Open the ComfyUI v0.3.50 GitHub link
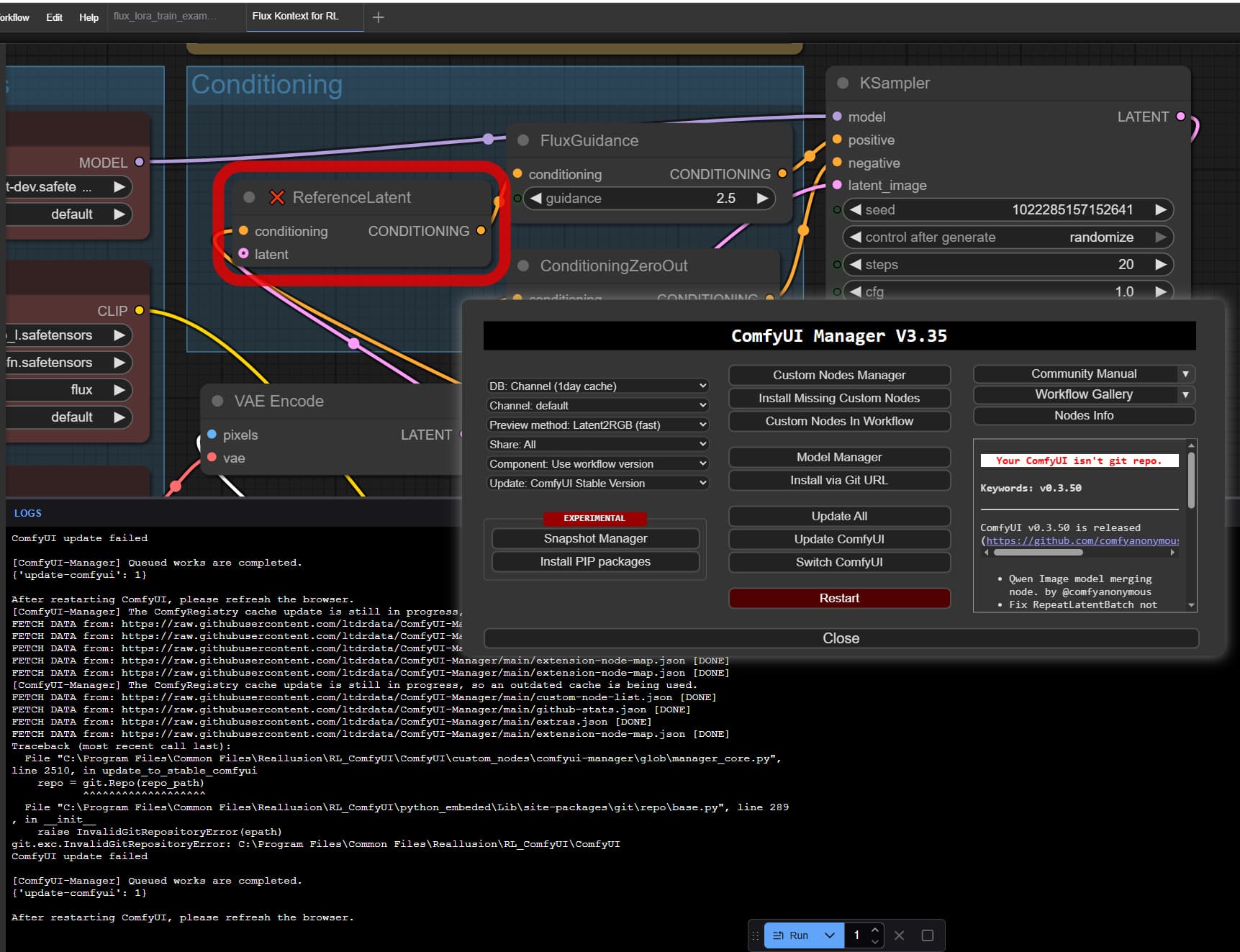 (x=1082, y=540)
